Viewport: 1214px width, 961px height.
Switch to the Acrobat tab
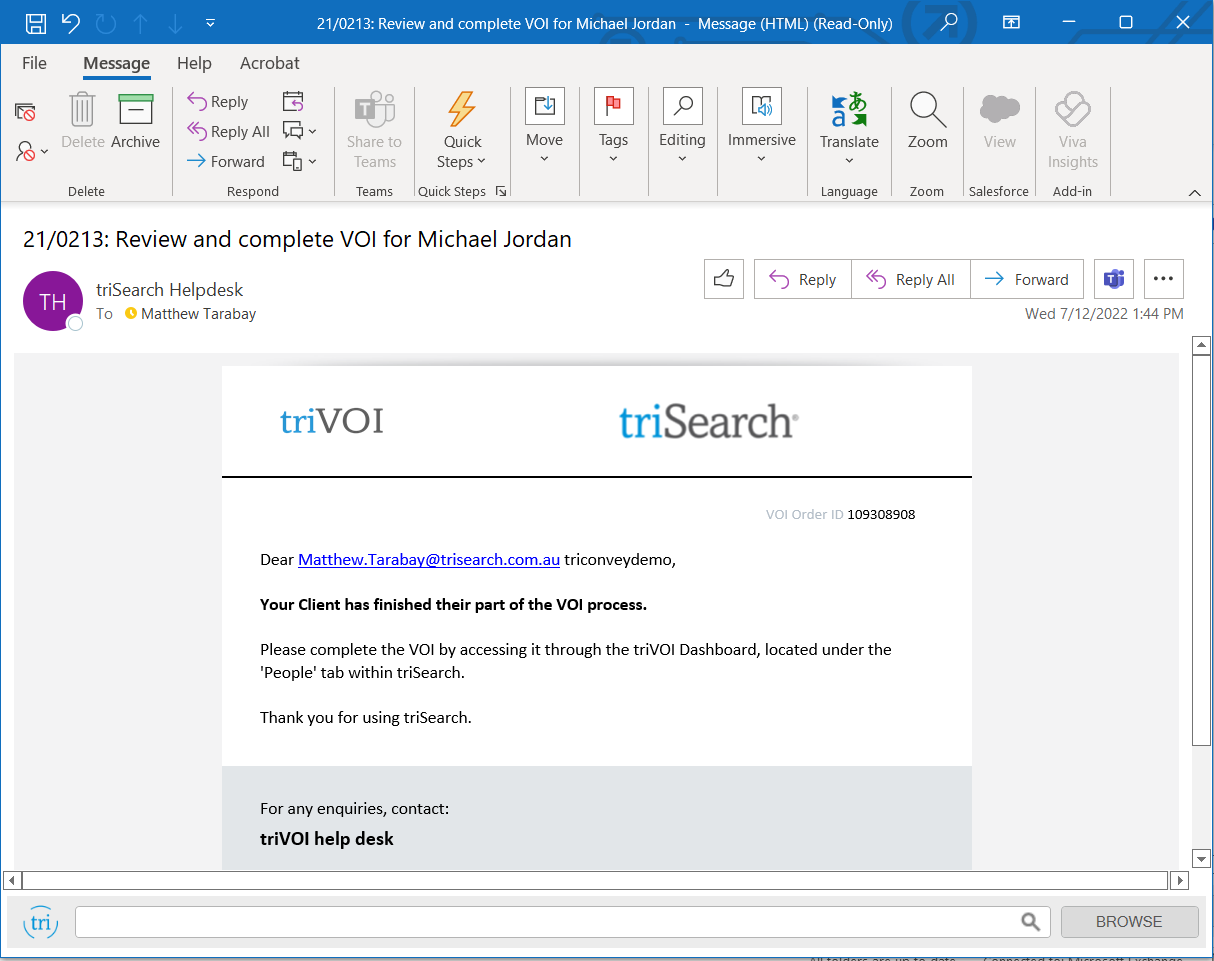coord(269,63)
